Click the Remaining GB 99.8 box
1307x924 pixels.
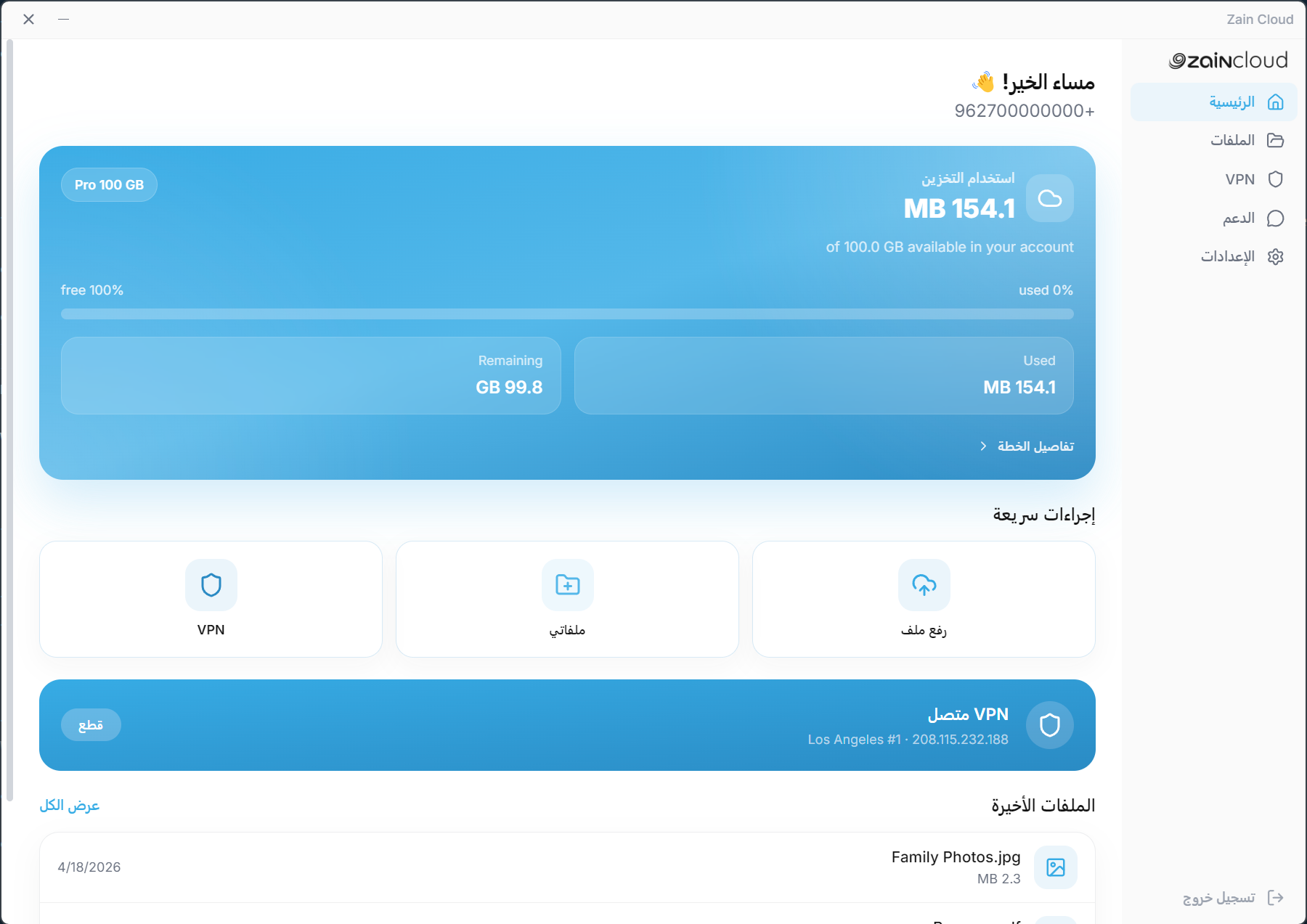pos(311,375)
